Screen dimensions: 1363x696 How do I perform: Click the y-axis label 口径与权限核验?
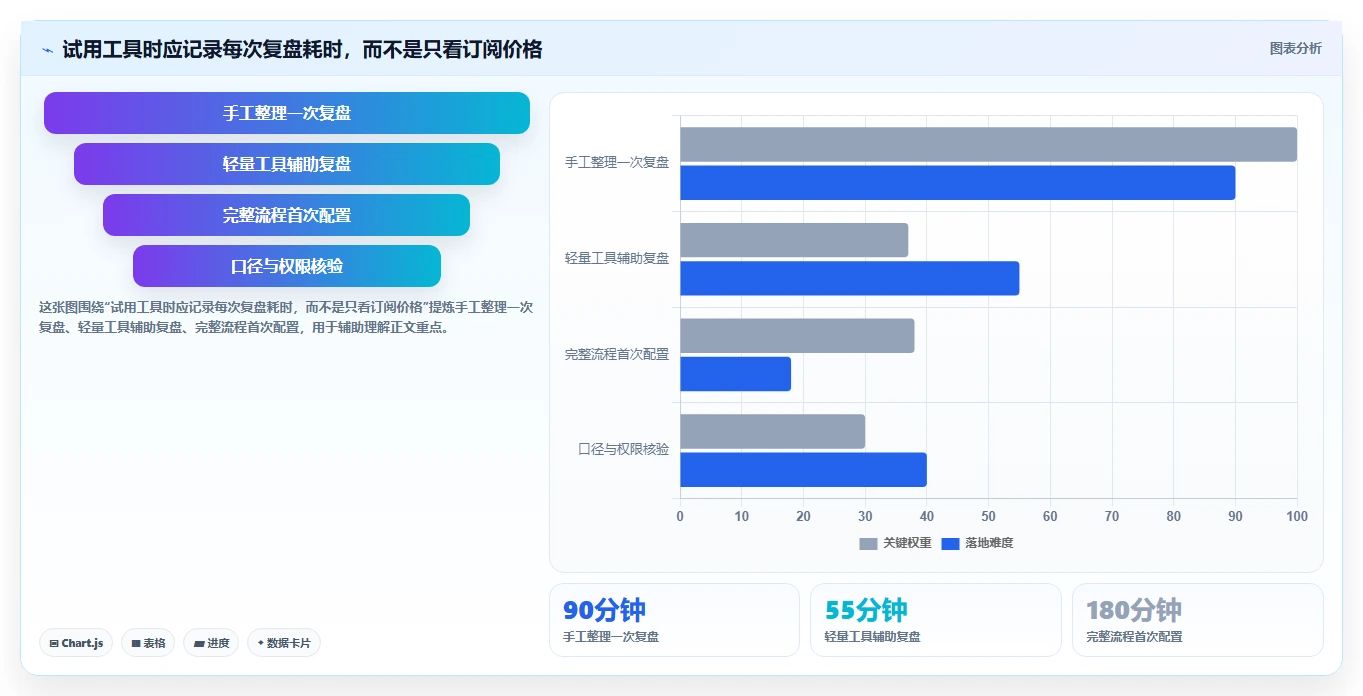[x=624, y=449]
